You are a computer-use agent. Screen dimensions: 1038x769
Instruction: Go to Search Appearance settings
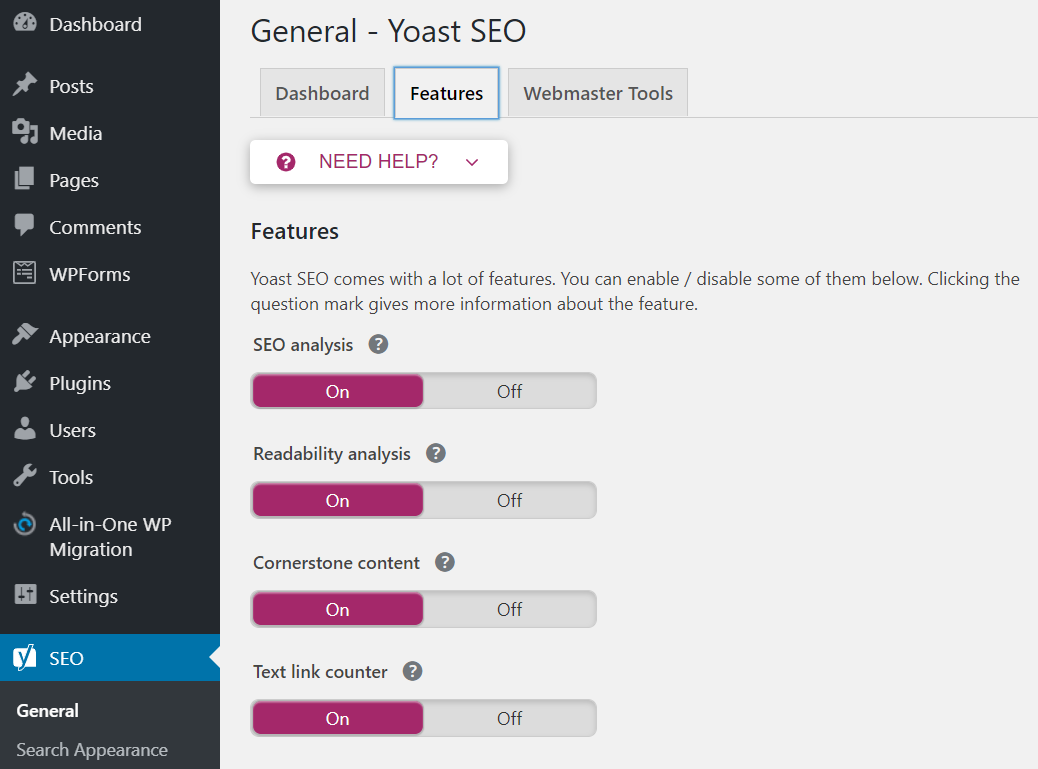(x=89, y=749)
